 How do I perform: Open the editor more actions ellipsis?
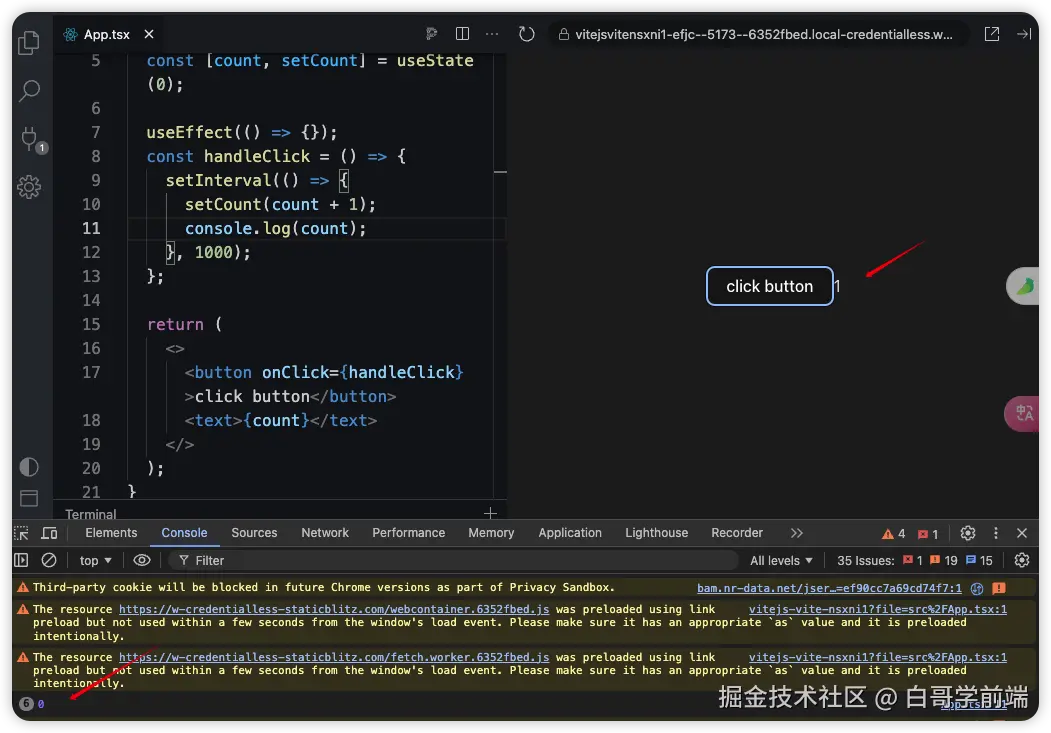pyautogui.click(x=492, y=34)
